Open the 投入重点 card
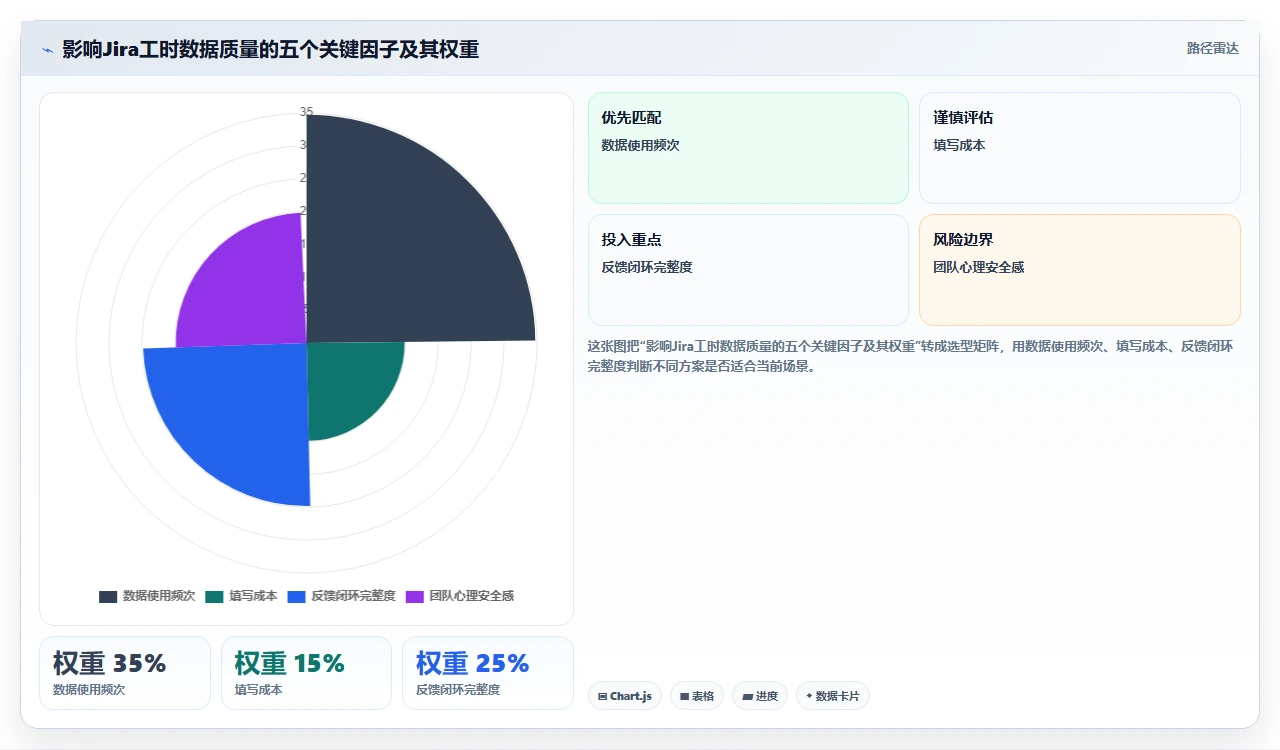Viewport: 1280px width, 750px height. point(748,270)
